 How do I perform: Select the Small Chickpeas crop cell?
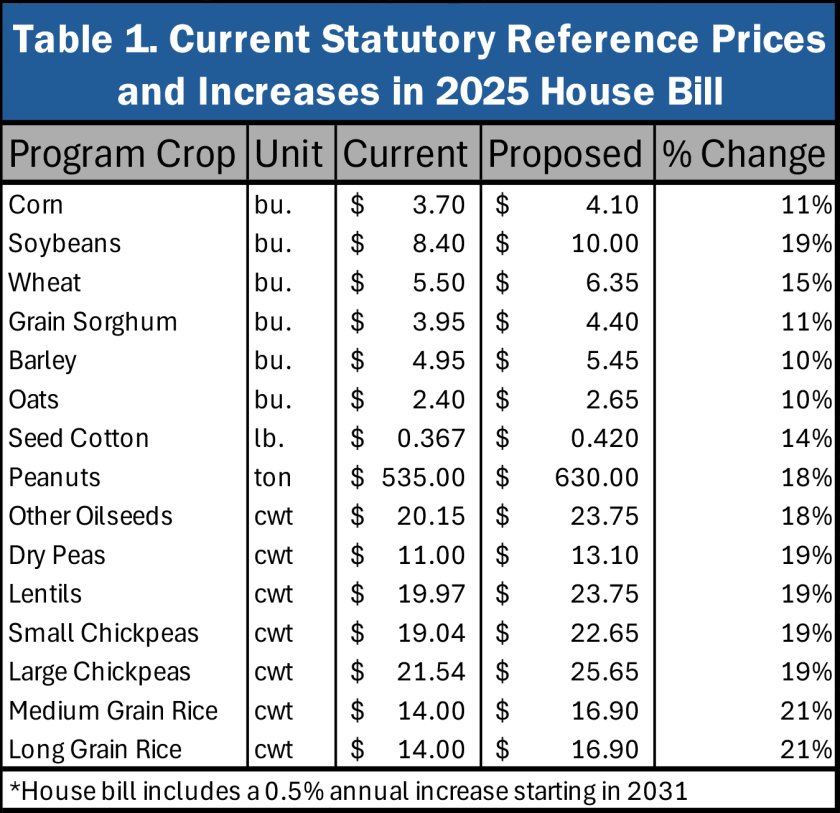click(x=104, y=634)
